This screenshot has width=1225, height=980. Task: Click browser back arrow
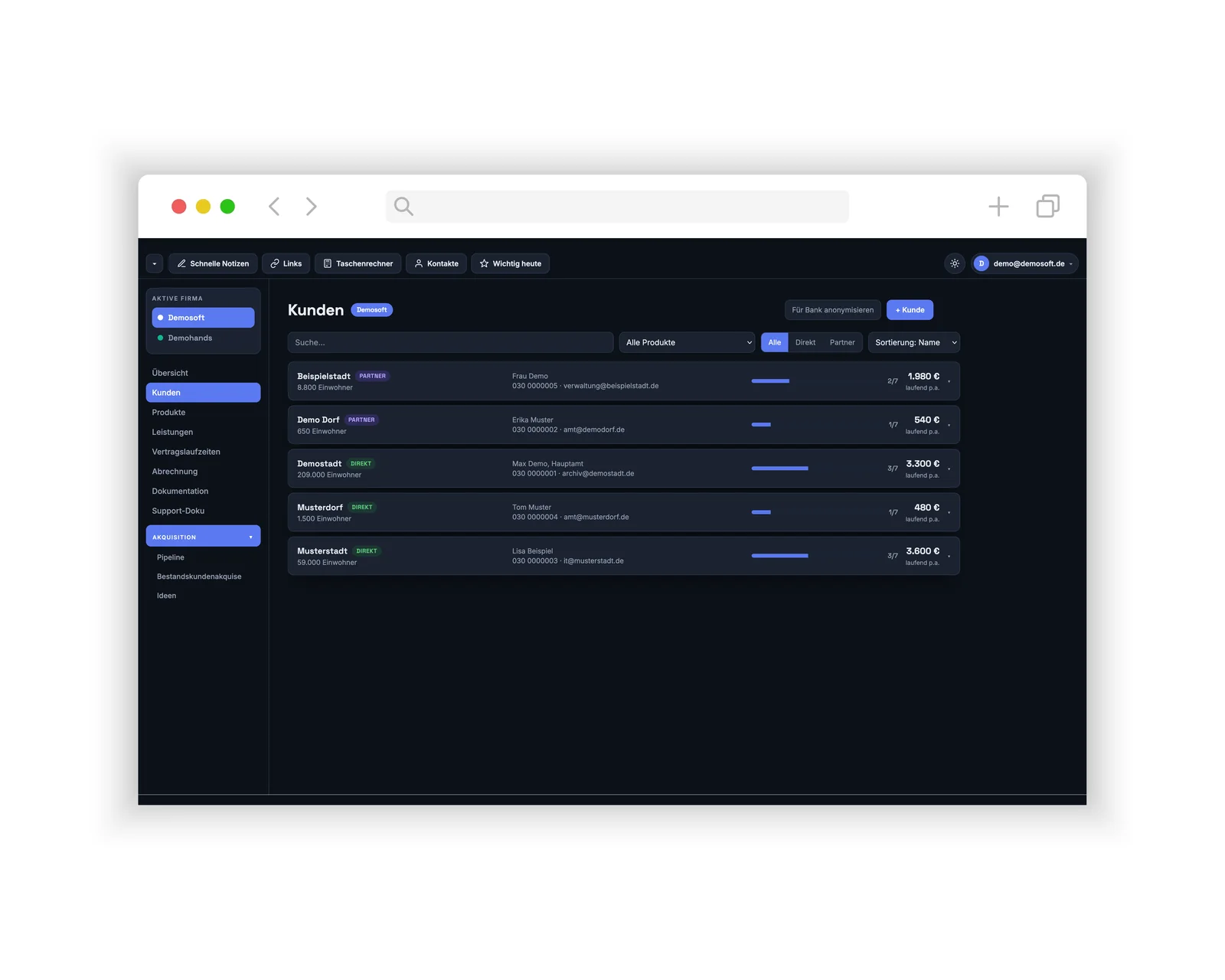(x=274, y=206)
